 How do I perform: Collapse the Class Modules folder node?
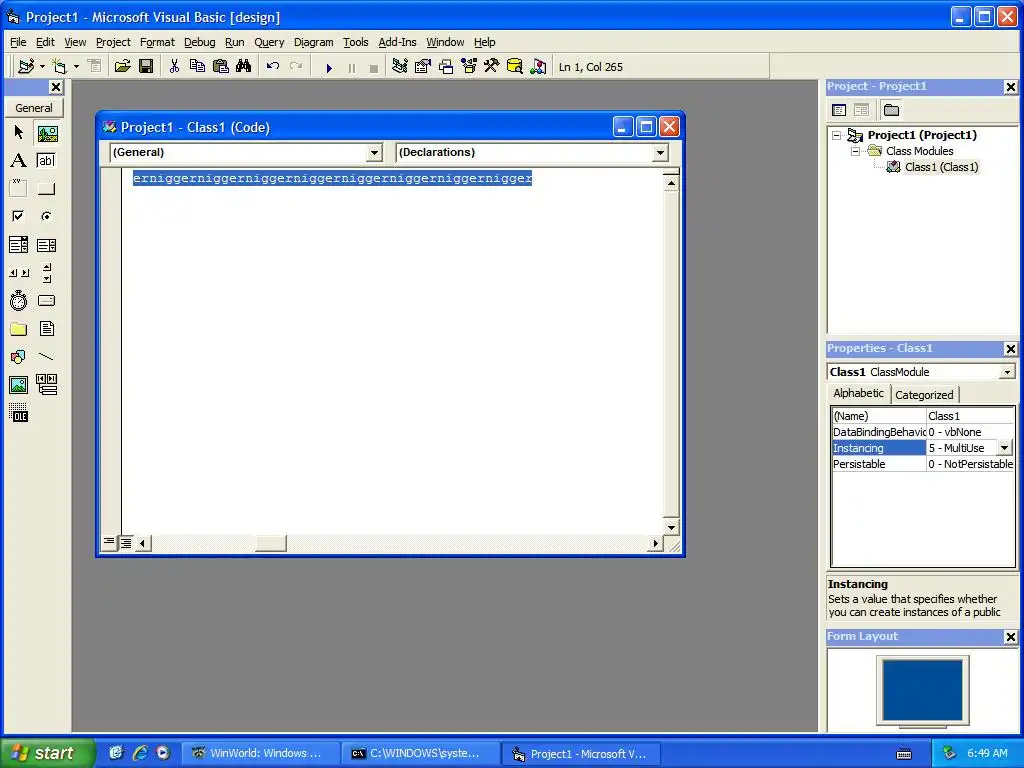pyautogui.click(x=855, y=151)
